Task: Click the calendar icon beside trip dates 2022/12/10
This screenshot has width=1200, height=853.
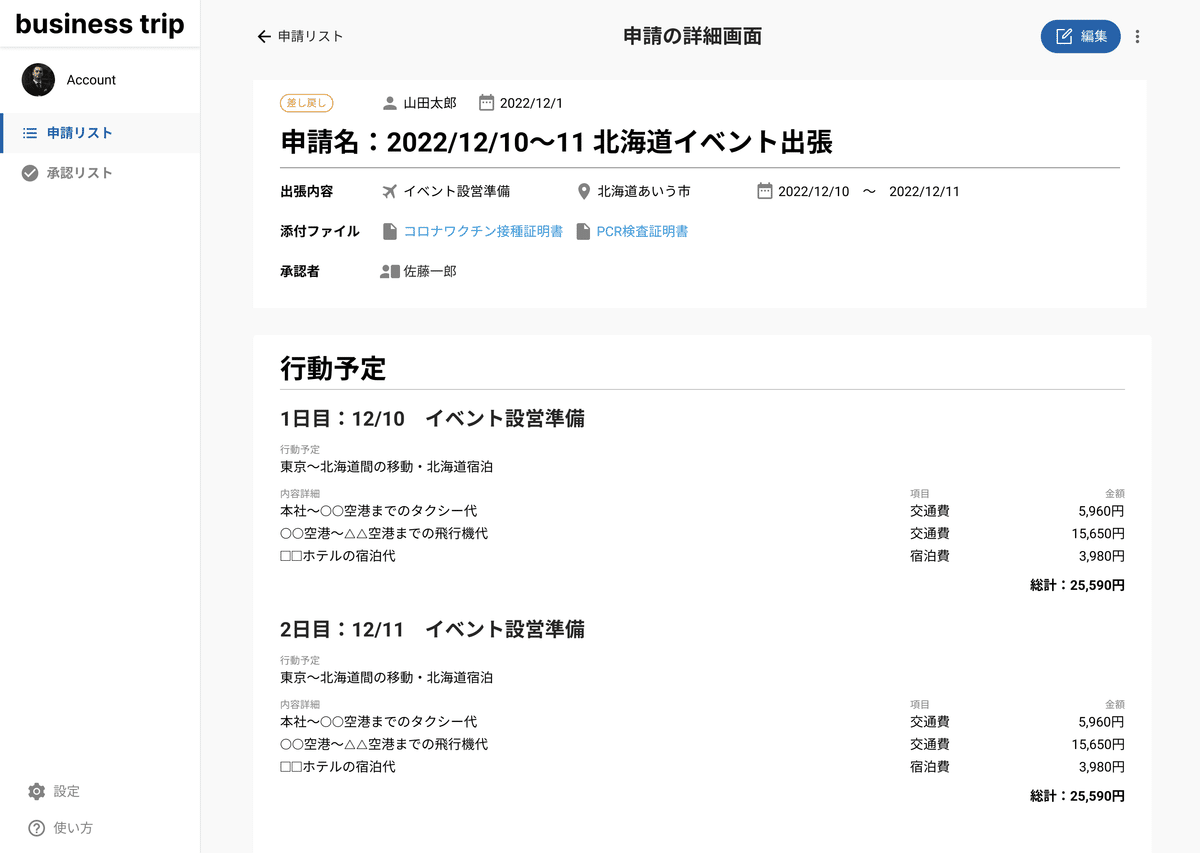Action: pos(765,191)
